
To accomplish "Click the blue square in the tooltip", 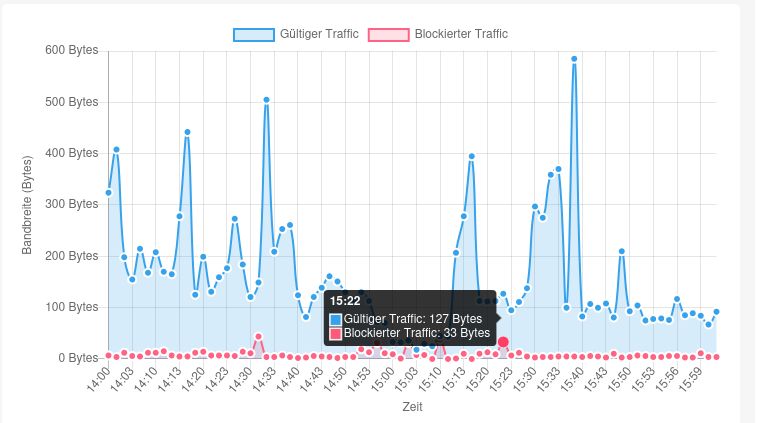I will pos(335,319).
